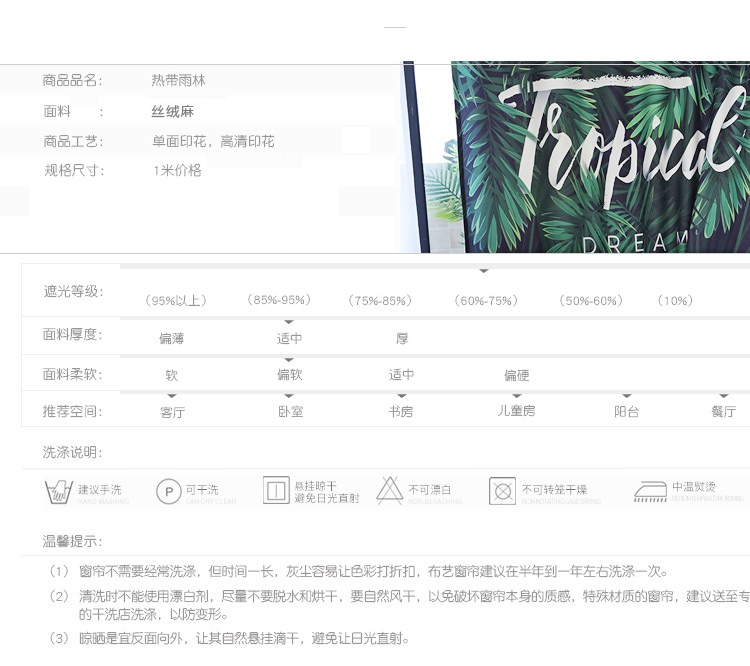750x666 pixels.
Task: Click the 规格尺寸 label
Action: (x=74, y=170)
